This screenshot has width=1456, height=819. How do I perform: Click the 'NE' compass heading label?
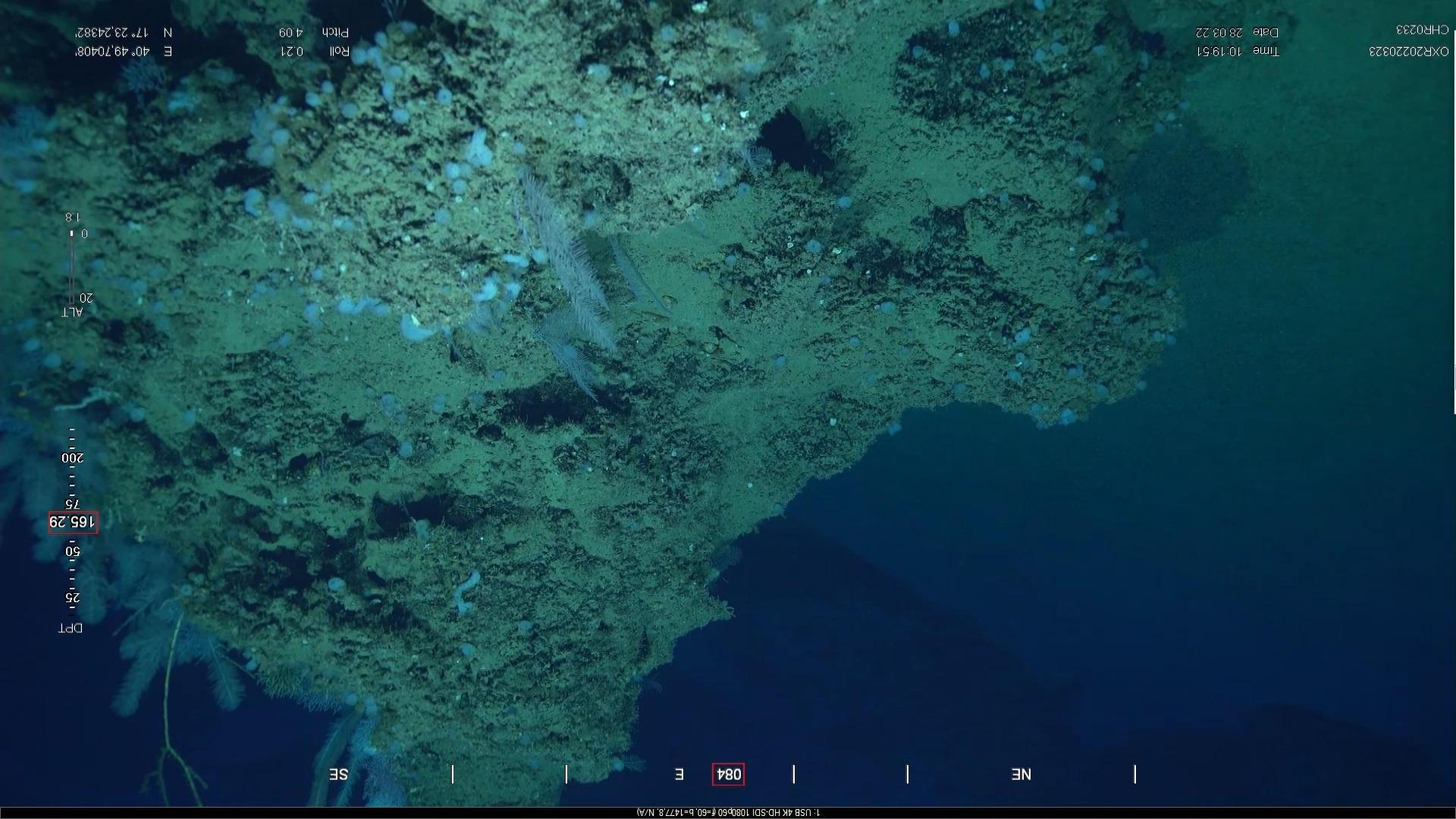[x=1021, y=774]
